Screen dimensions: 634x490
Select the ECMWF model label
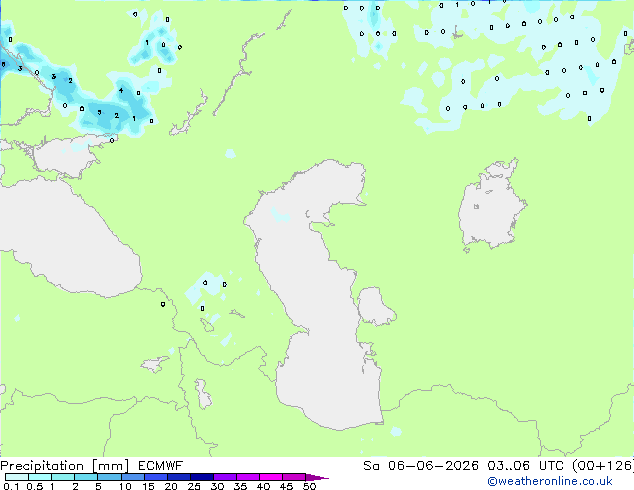point(161,466)
